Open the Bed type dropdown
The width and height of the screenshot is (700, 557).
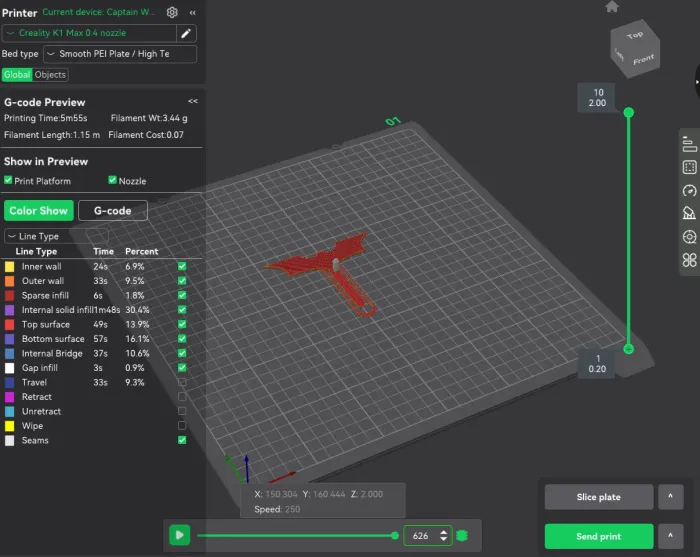(x=120, y=54)
